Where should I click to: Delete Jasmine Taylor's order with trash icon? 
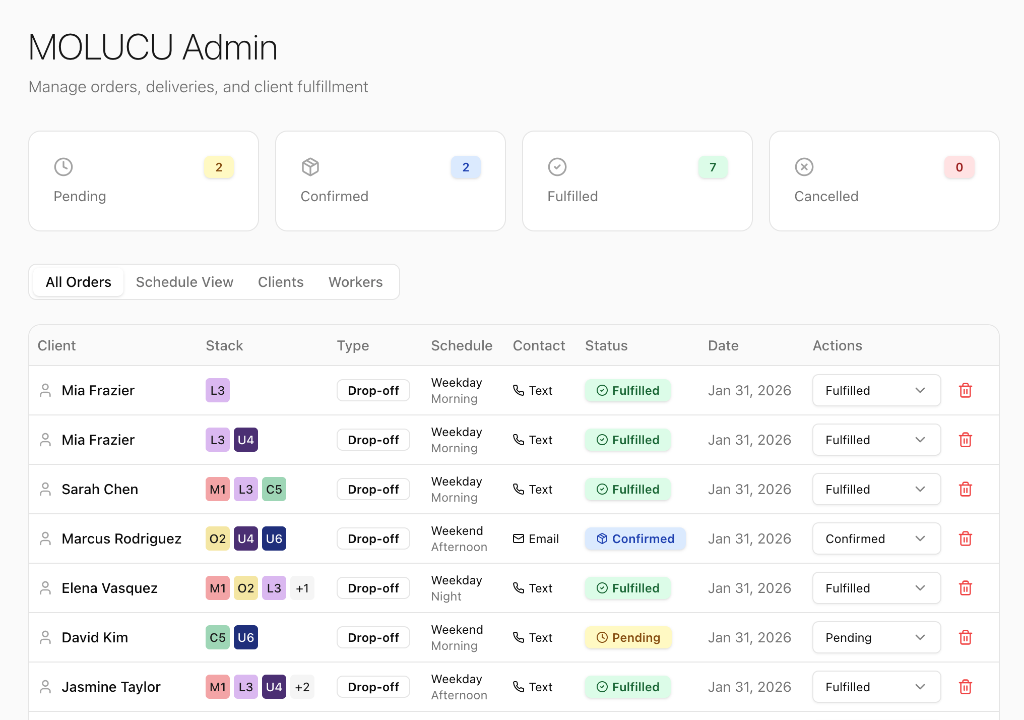coord(965,687)
